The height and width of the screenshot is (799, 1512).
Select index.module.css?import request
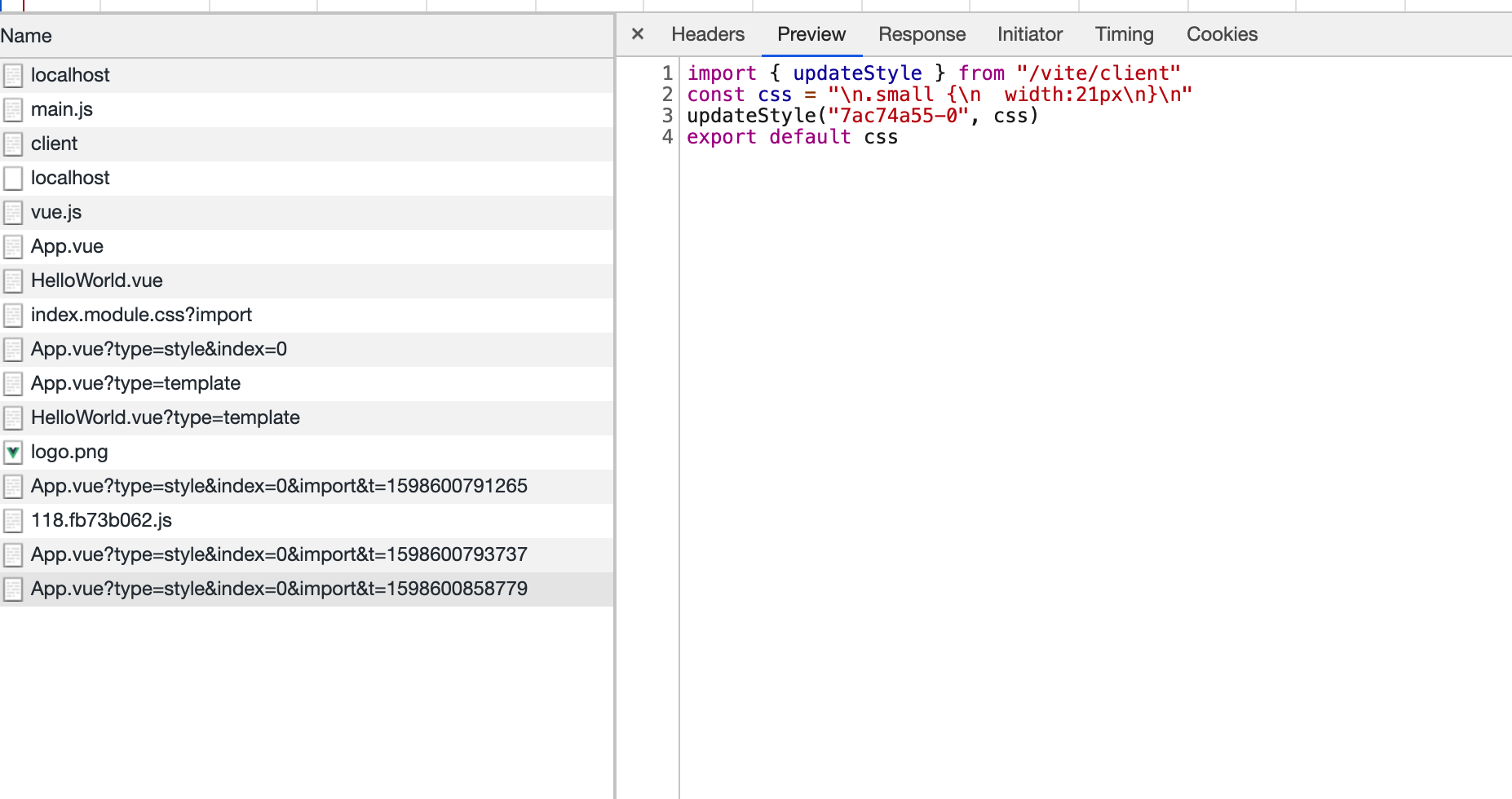point(141,315)
